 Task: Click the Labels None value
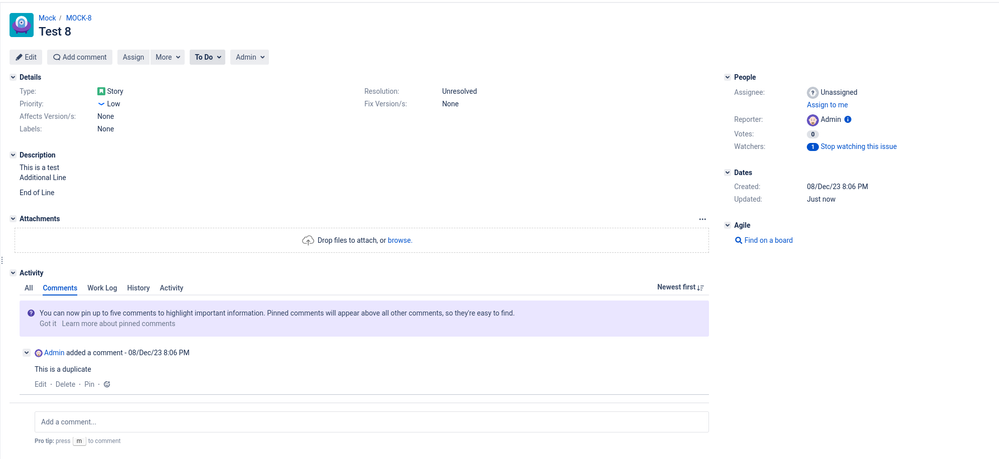pyautogui.click(x=106, y=129)
